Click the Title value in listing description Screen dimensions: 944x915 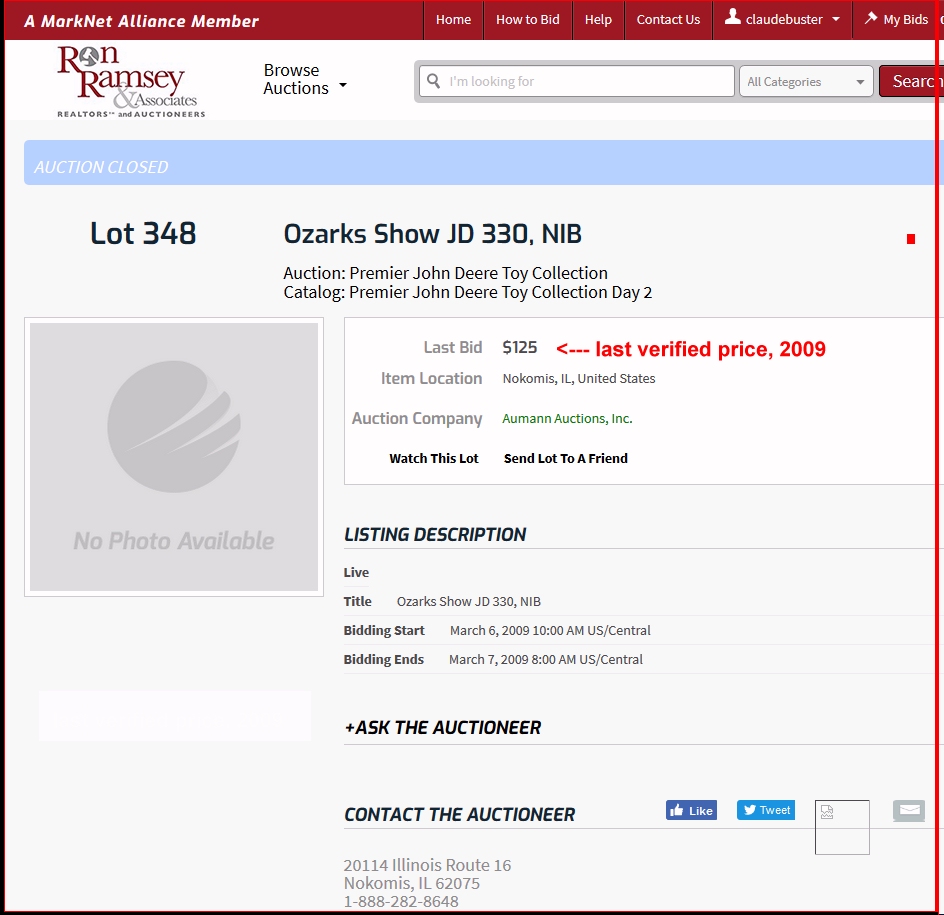468,601
